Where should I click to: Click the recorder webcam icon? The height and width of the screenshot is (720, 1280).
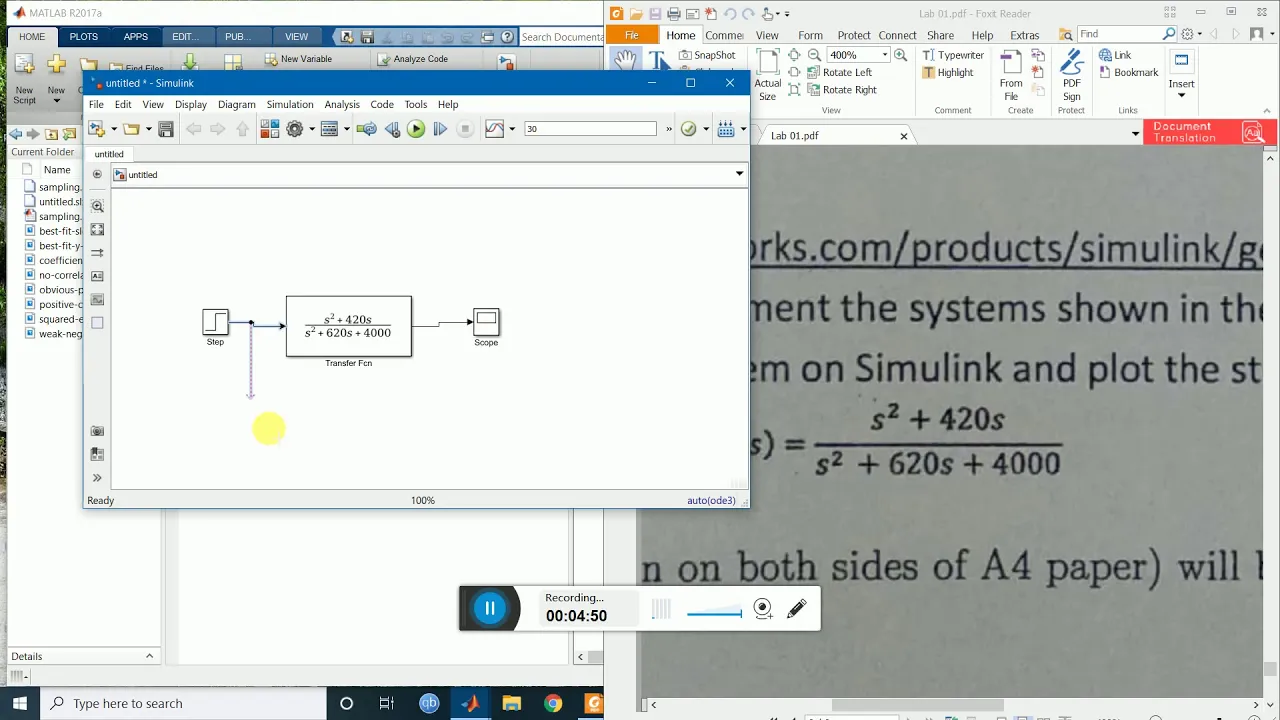point(763,609)
